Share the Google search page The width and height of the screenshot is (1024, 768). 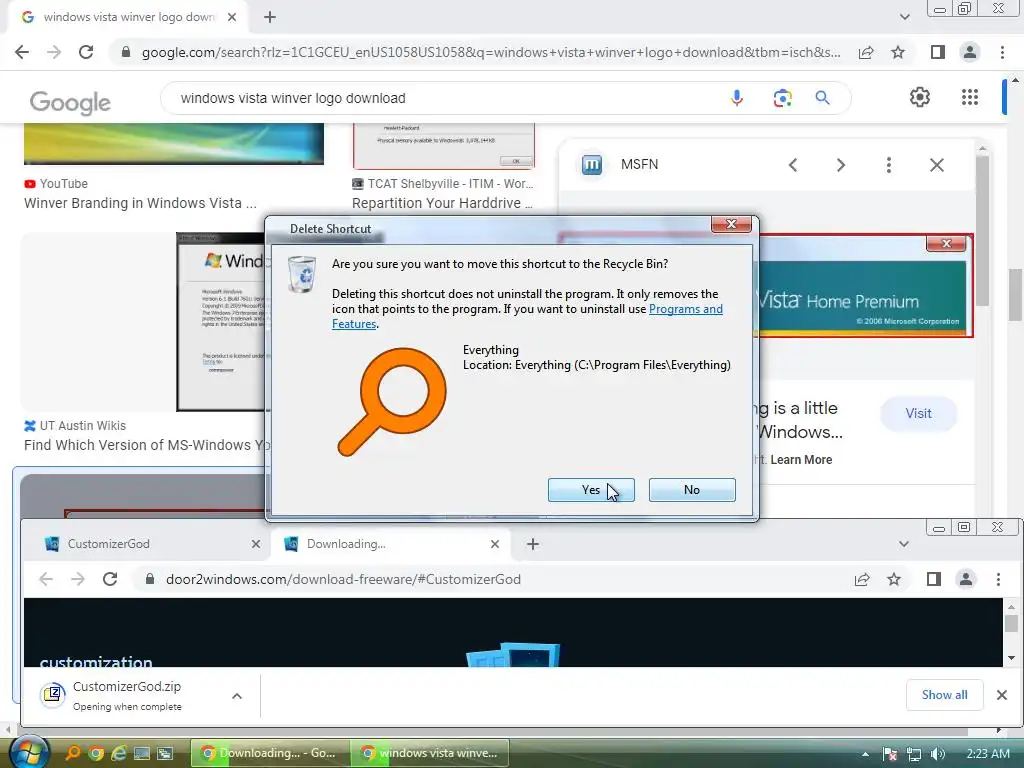pos(866,52)
